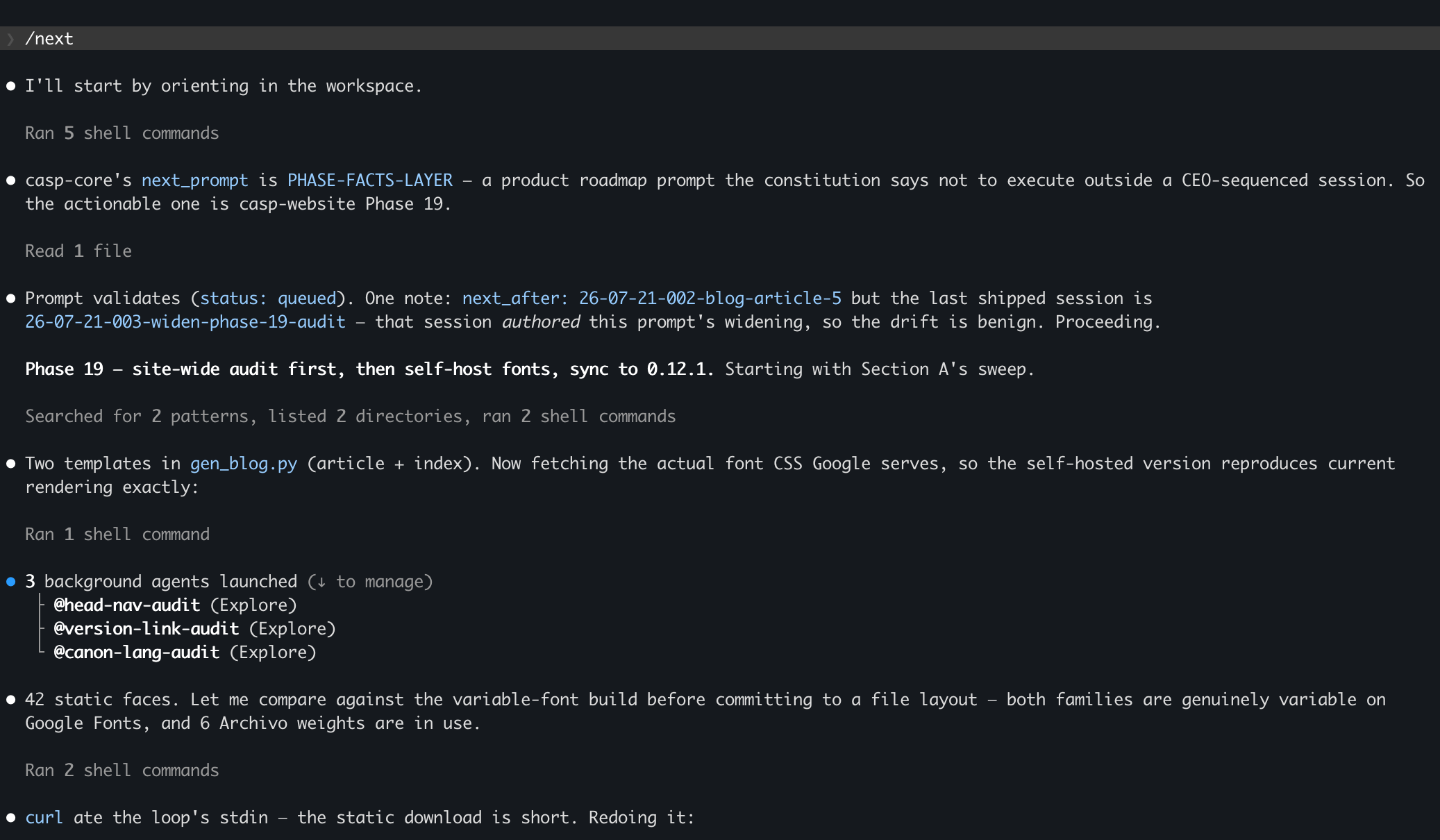The height and width of the screenshot is (840, 1440).
Task: Click the italic word 'authored'
Action: [x=541, y=321]
